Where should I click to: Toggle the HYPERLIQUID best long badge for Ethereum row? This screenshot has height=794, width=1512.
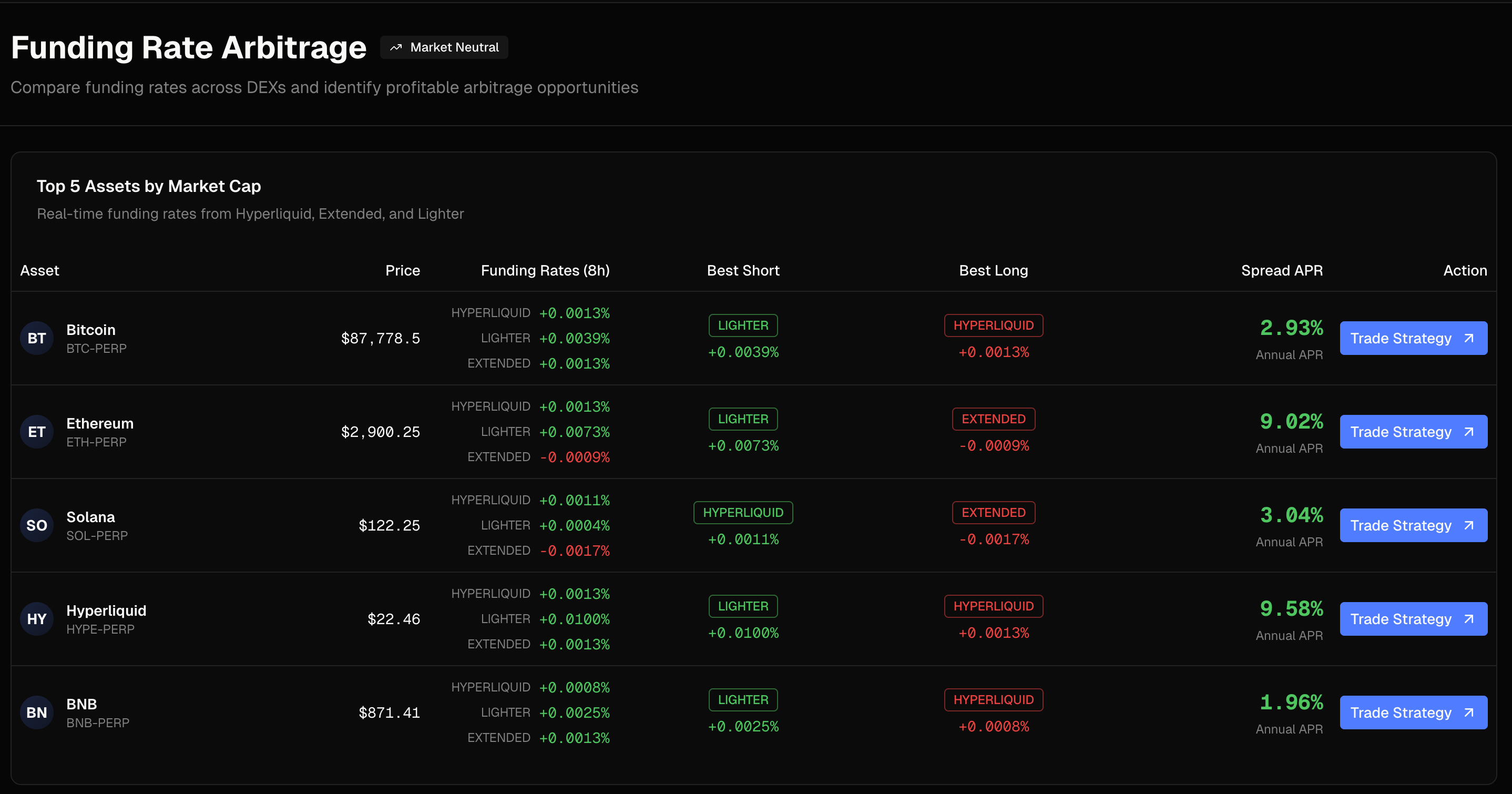993,419
